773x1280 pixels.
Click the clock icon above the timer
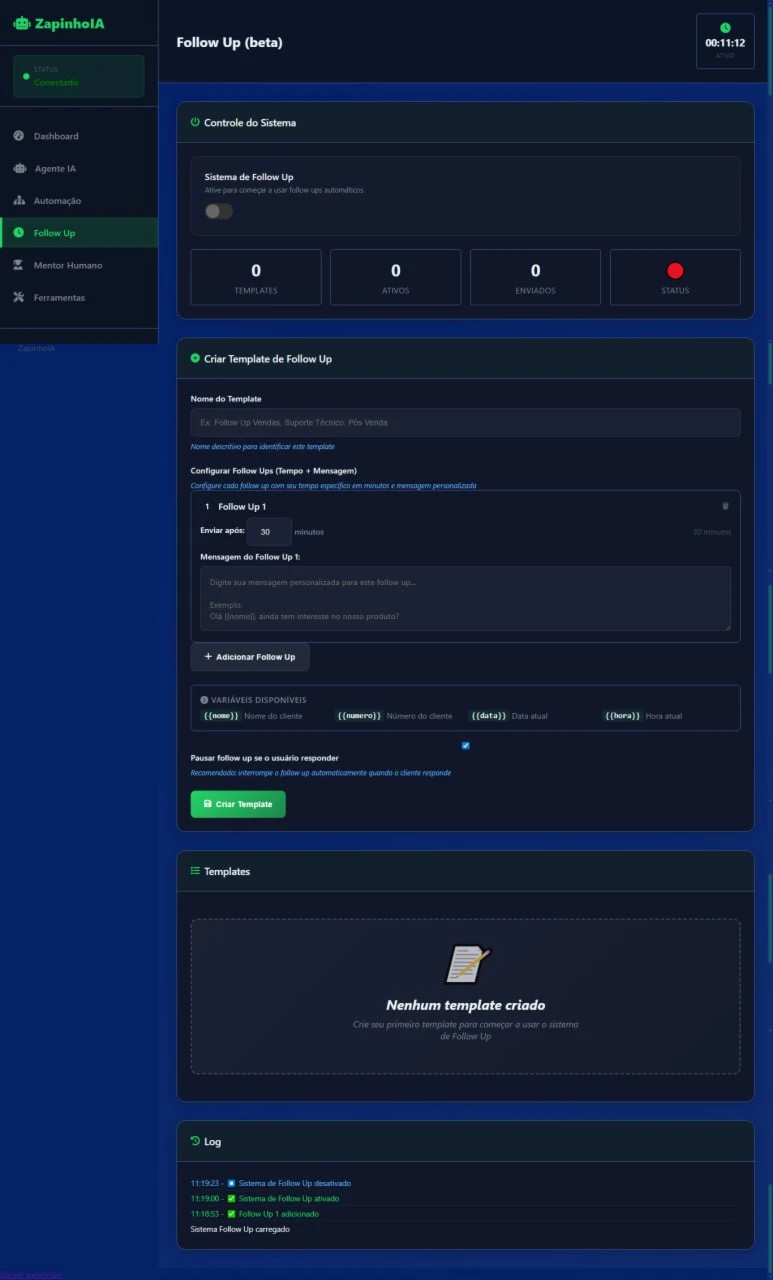click(725, 28)
